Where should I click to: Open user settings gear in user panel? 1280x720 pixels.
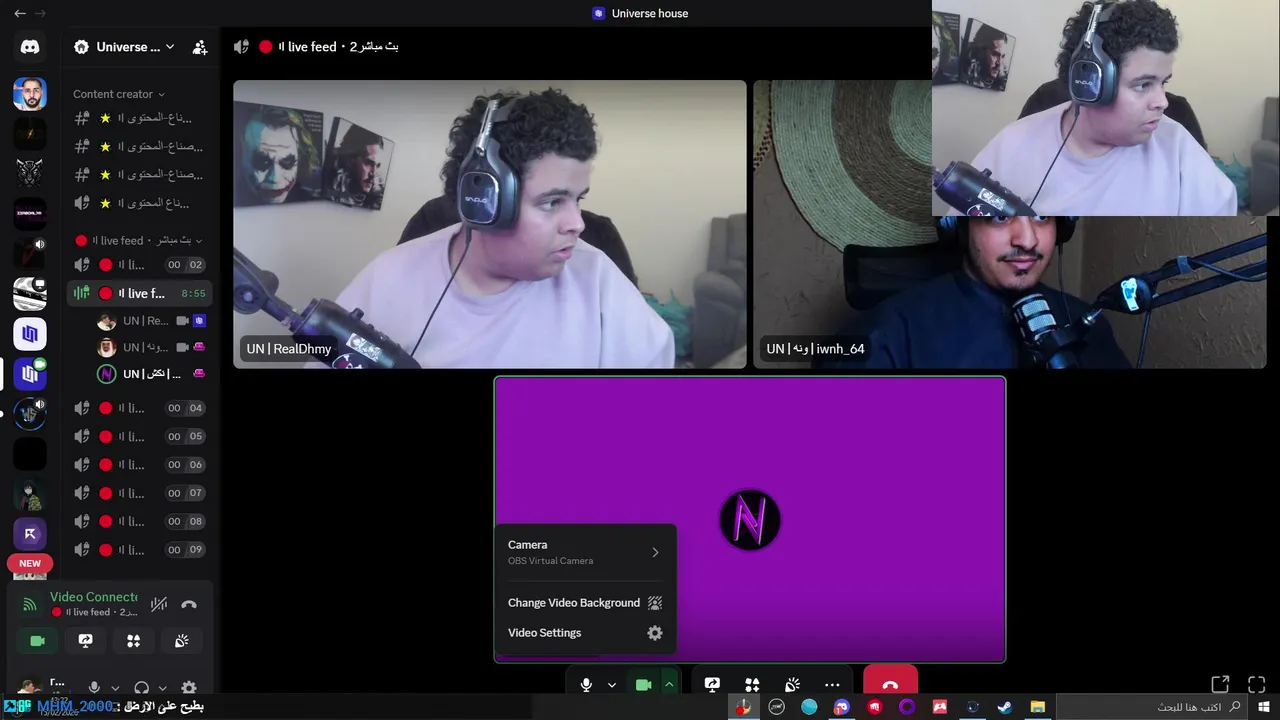coord(189,688)
